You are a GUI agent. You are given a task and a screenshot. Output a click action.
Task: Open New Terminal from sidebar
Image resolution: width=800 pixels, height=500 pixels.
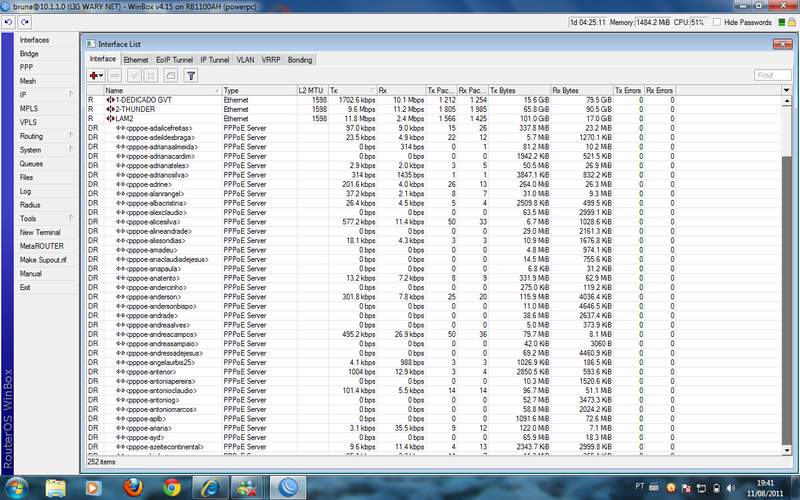[x=40, y=232]
